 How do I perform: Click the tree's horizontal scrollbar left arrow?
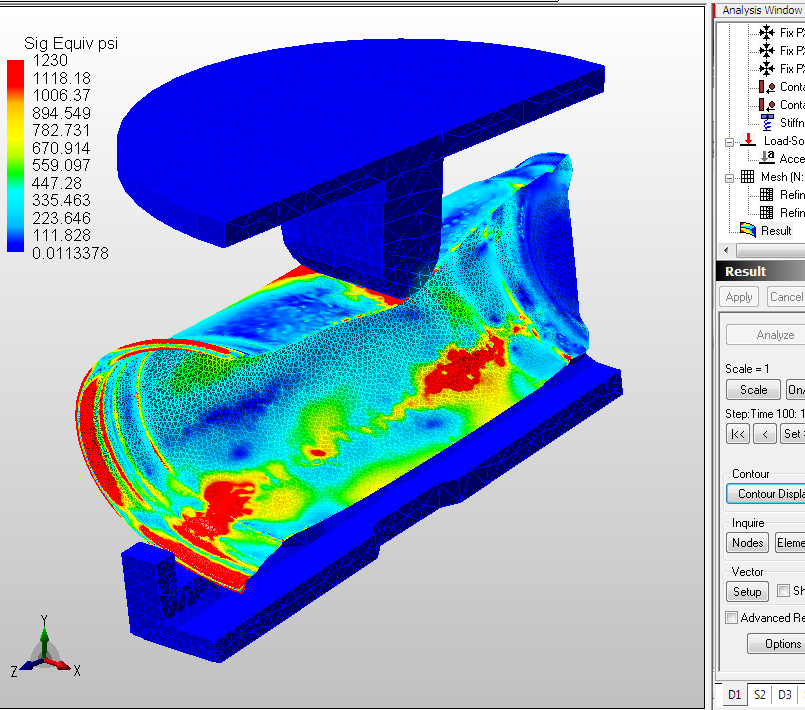pos(724,251)
